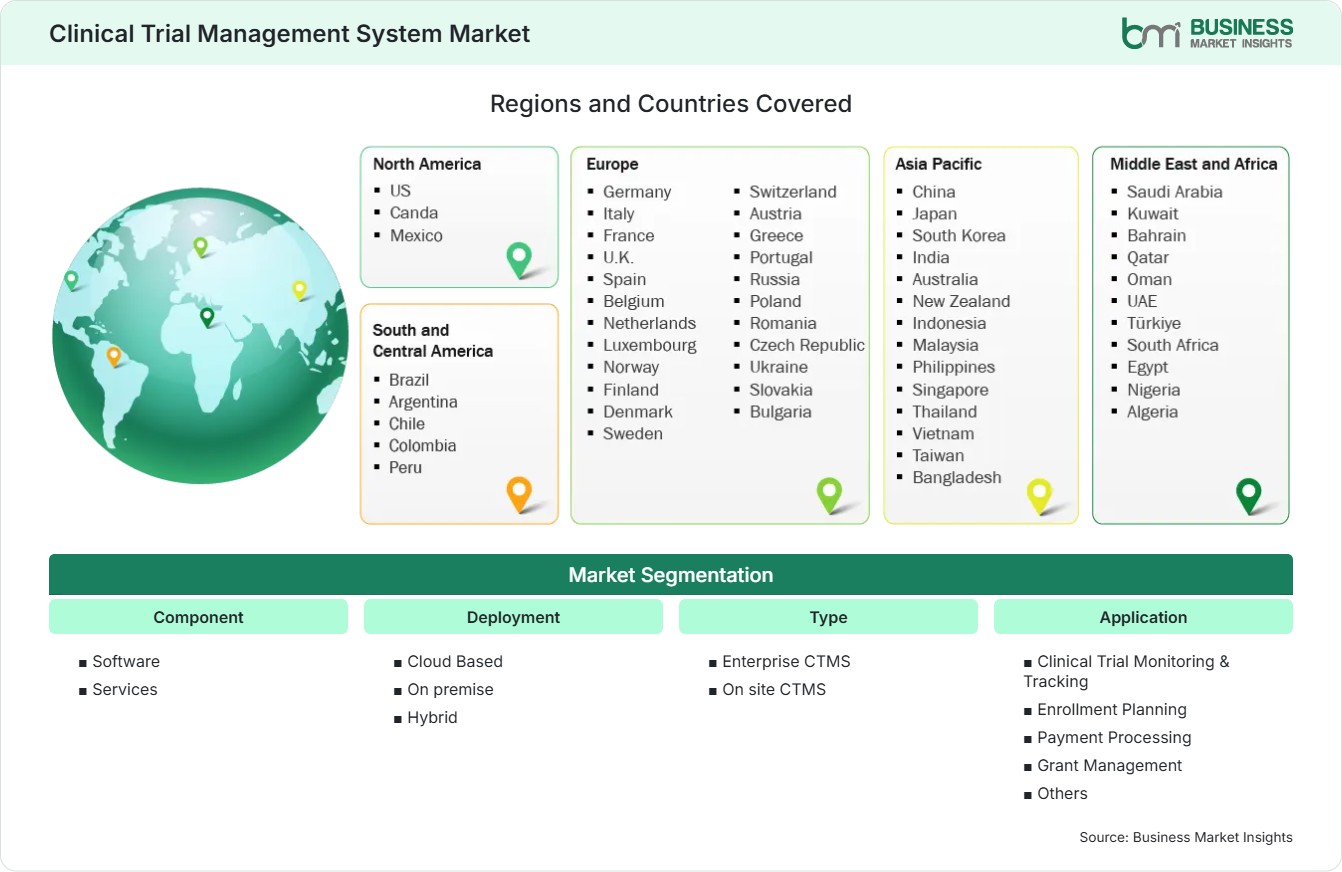Click the Regions and Countries Covered heading
Screen dimensions: 1342x872
[x=671, y=104]
